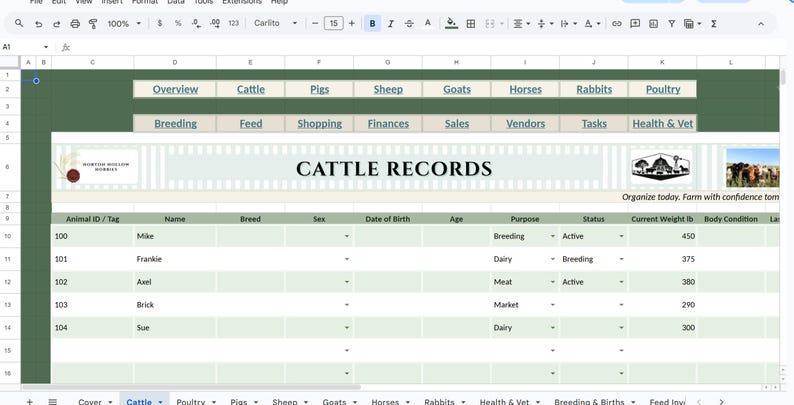Increase font size with plus button
The width and height of the screenshot is (794, 405).
click(352, 23)
